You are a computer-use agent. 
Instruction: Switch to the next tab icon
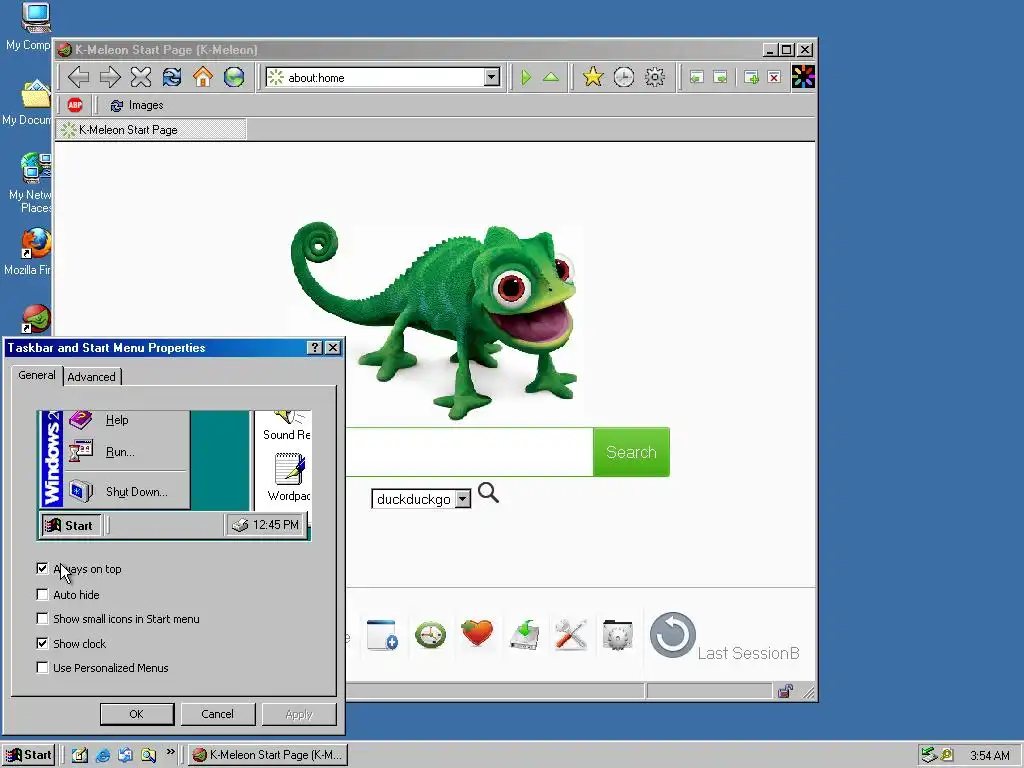pyautogui.click(x=720, y=77)
